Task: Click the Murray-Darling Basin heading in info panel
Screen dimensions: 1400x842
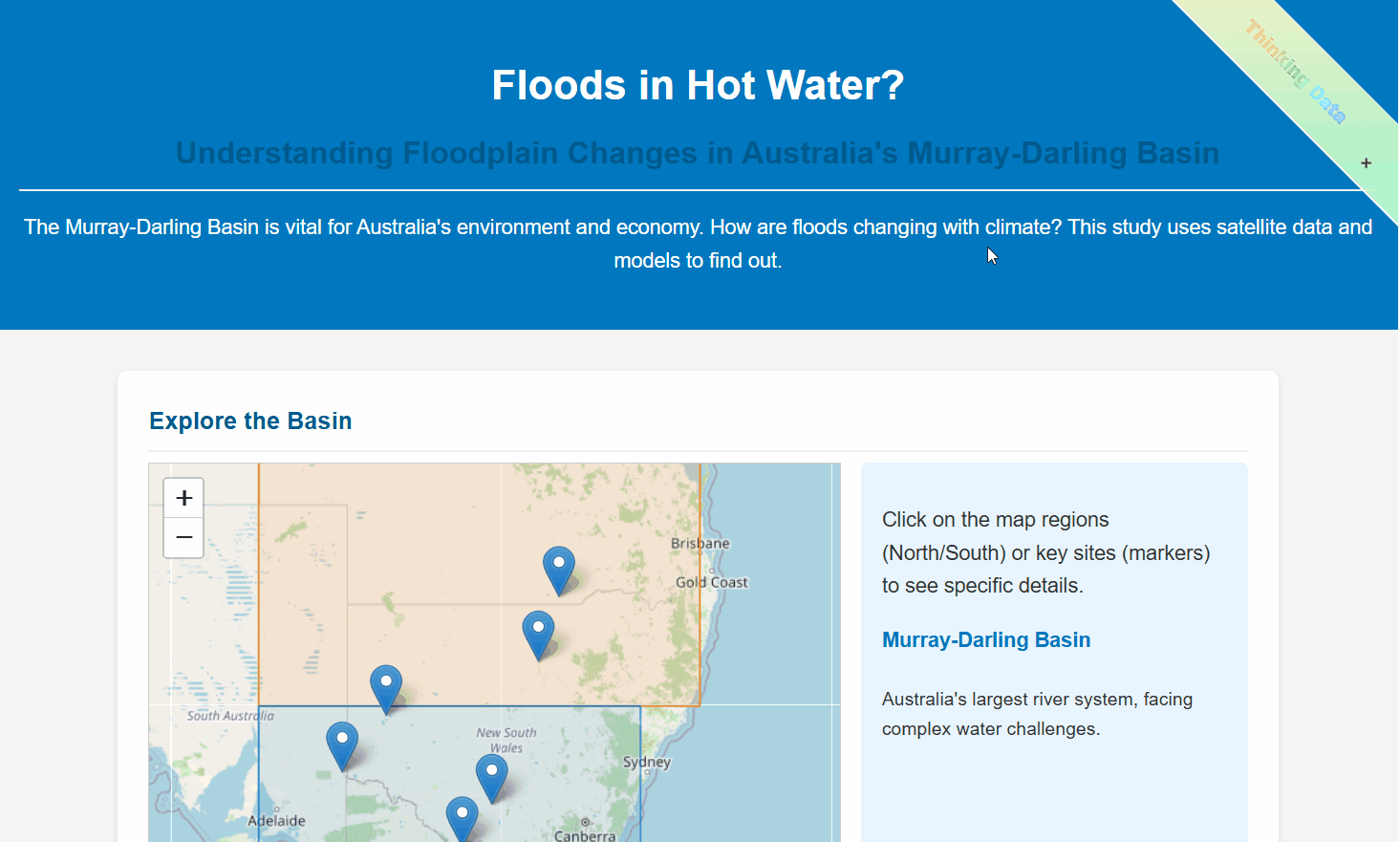Action: pos(986,640)
